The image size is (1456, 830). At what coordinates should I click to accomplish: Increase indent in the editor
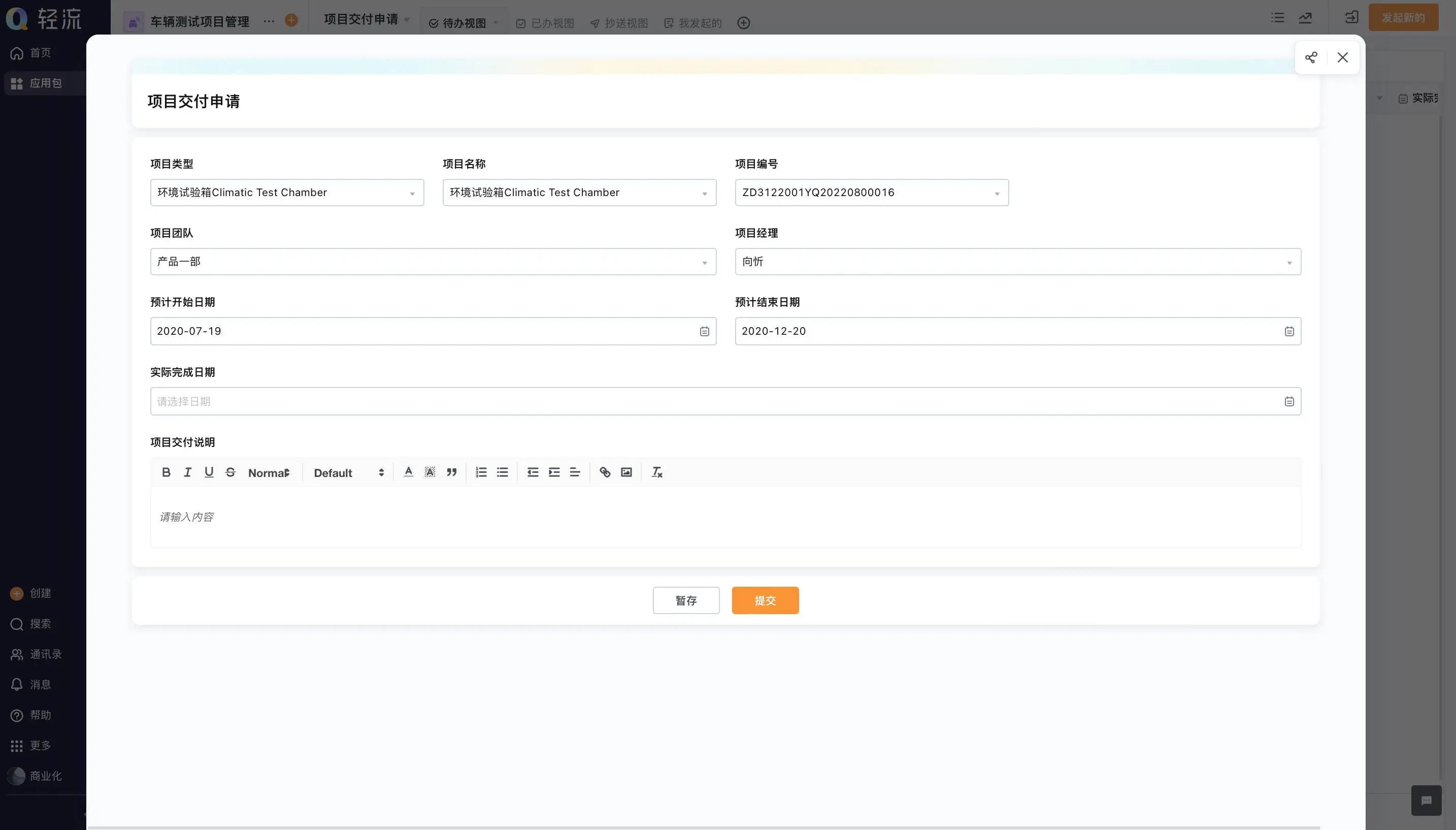pyautogui.click(x=554, y=472)
